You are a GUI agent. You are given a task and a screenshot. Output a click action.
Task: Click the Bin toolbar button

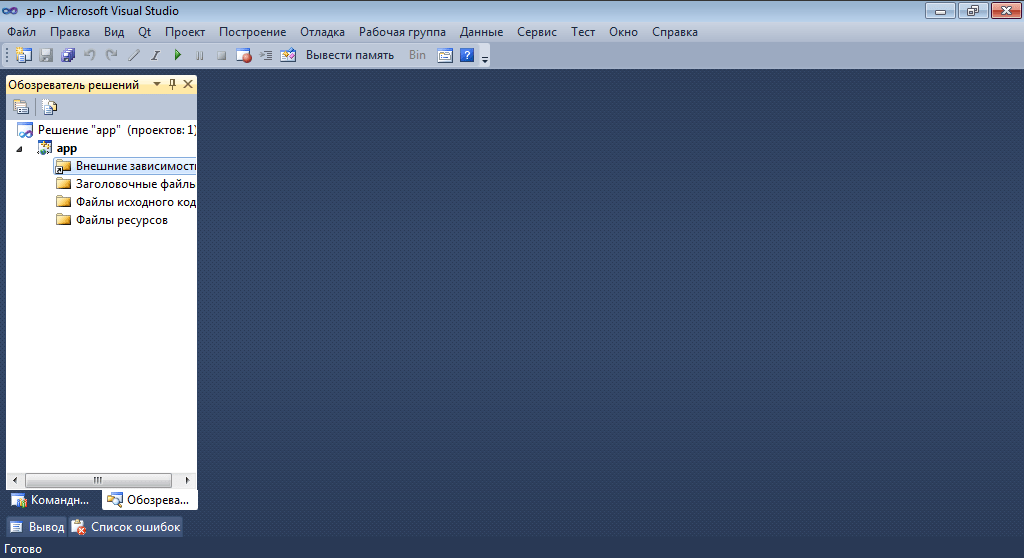pyautogui.click(x=417, y=56)
